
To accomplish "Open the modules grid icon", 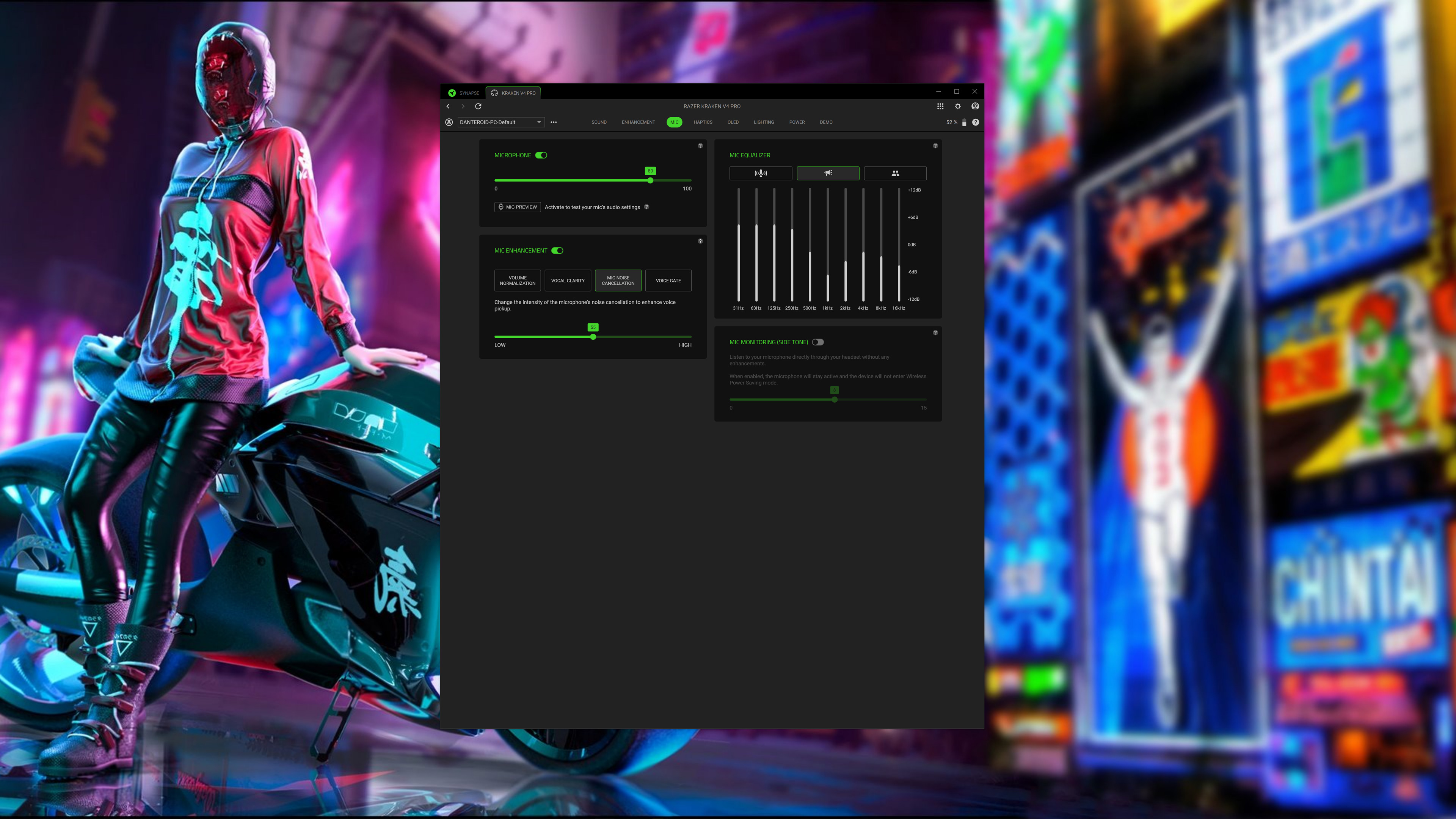I will pyautogui.click(x=940, y=106).
